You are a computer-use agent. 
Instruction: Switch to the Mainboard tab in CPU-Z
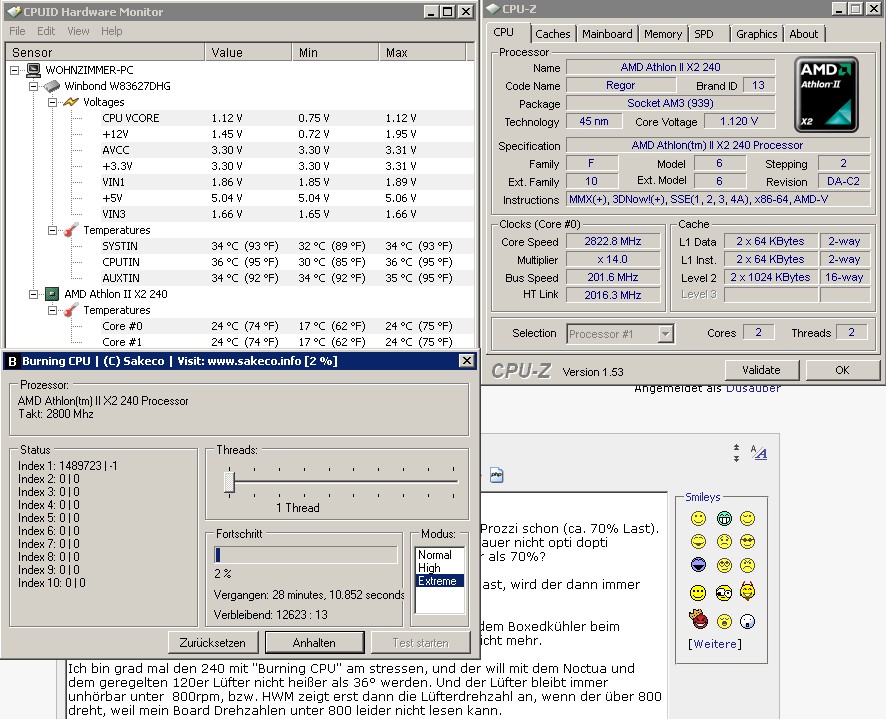[x=607, y=34]
